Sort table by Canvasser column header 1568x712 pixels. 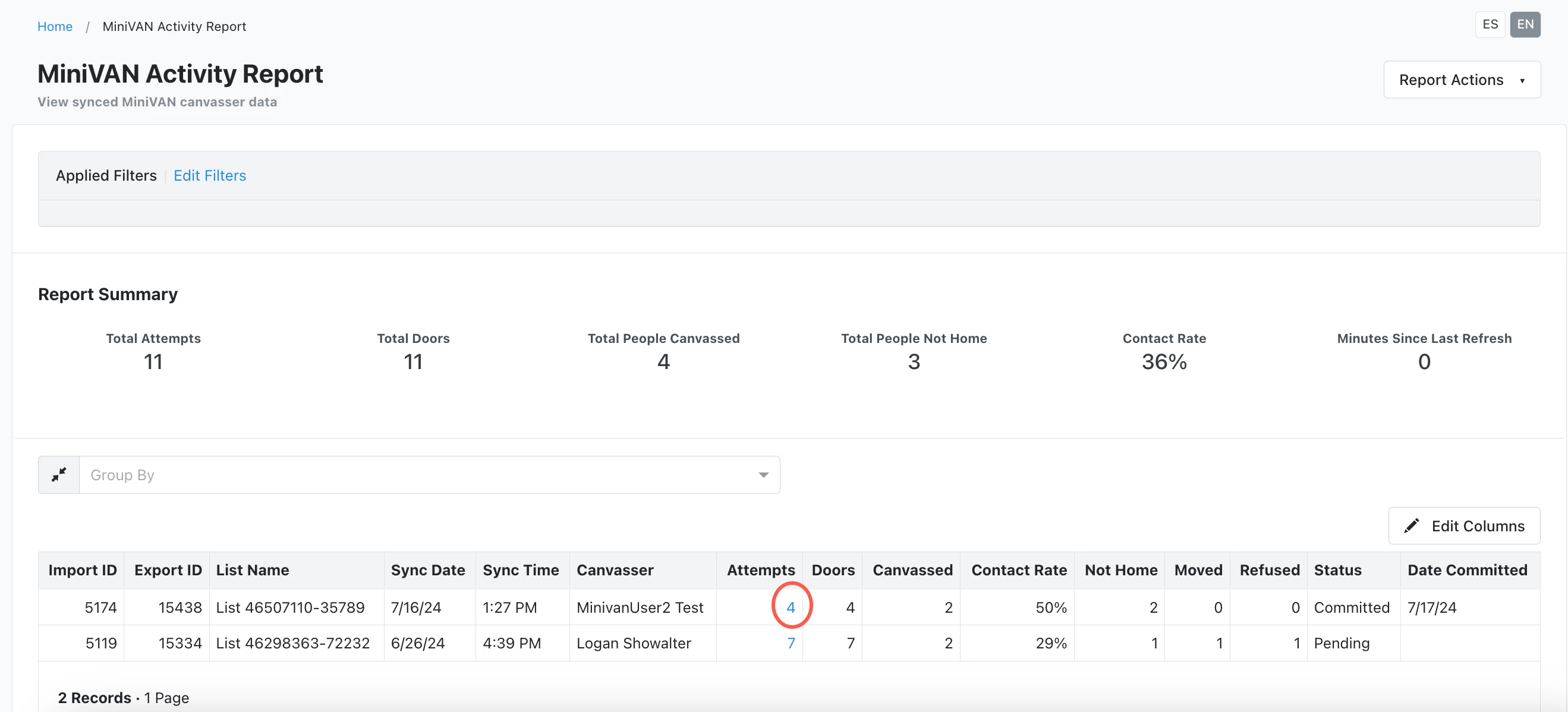[615, 570]
